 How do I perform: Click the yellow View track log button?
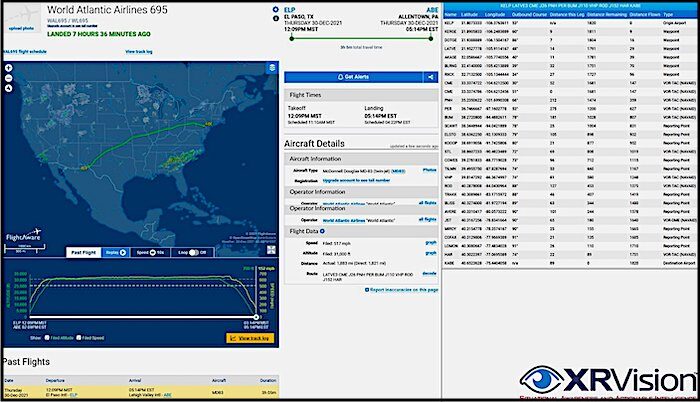250,338
